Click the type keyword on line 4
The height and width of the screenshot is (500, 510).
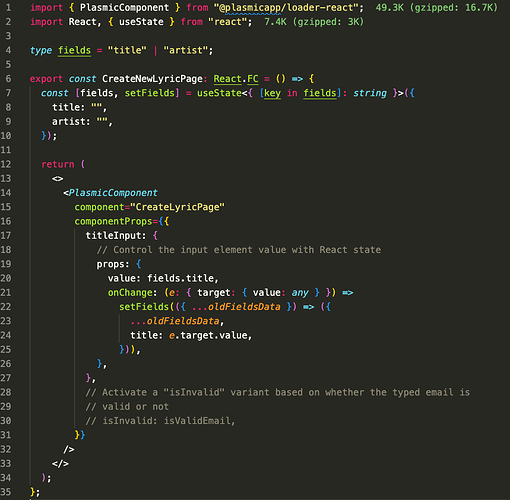pyautogui.click(x=41, y=51)
